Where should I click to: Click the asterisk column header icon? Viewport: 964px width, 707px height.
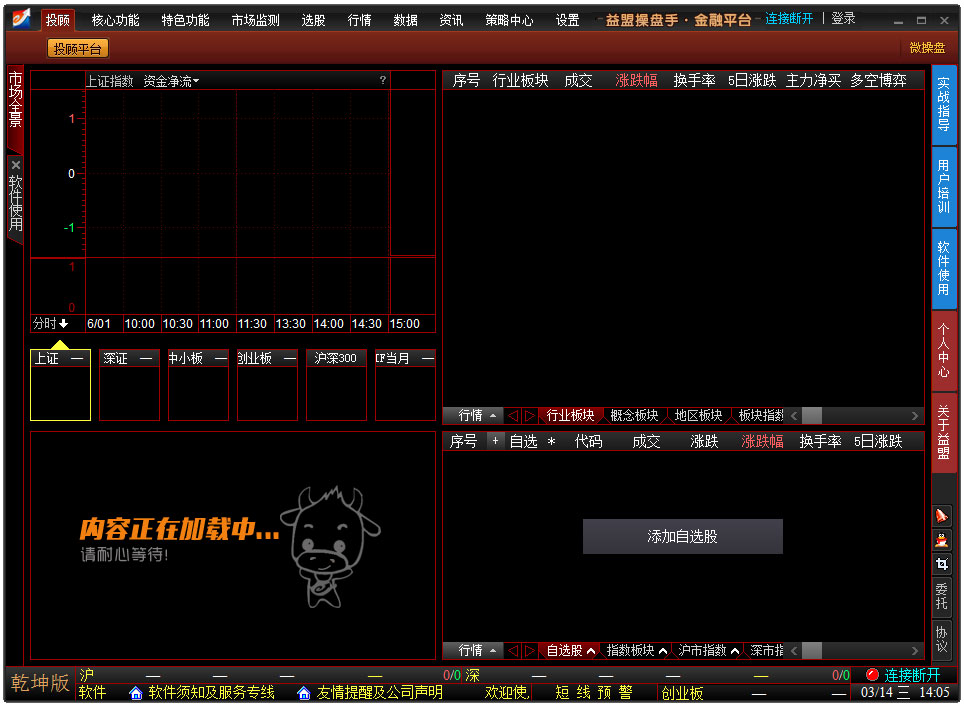pos(551,441)
